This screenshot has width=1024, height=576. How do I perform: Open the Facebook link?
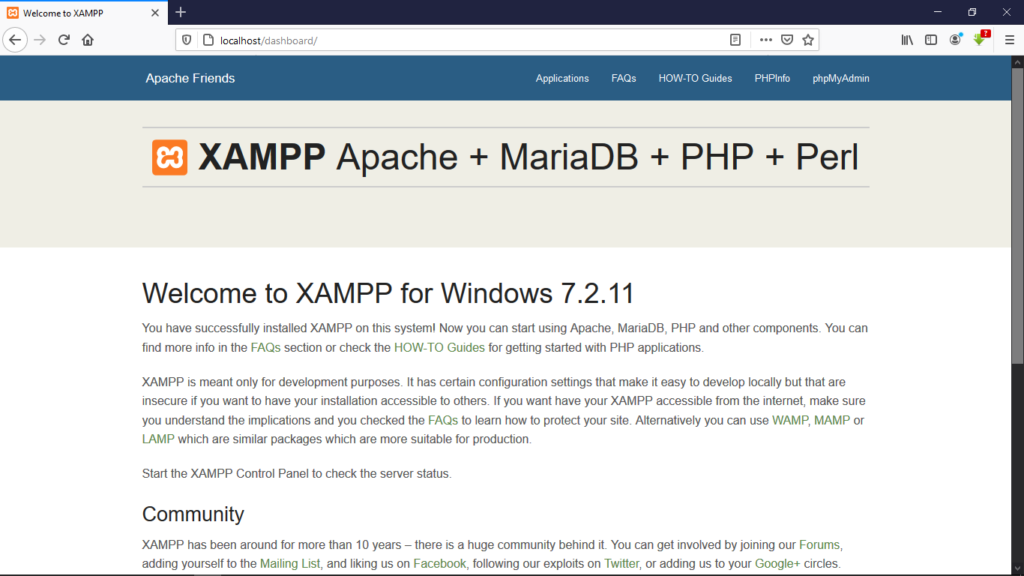(440, 564)
